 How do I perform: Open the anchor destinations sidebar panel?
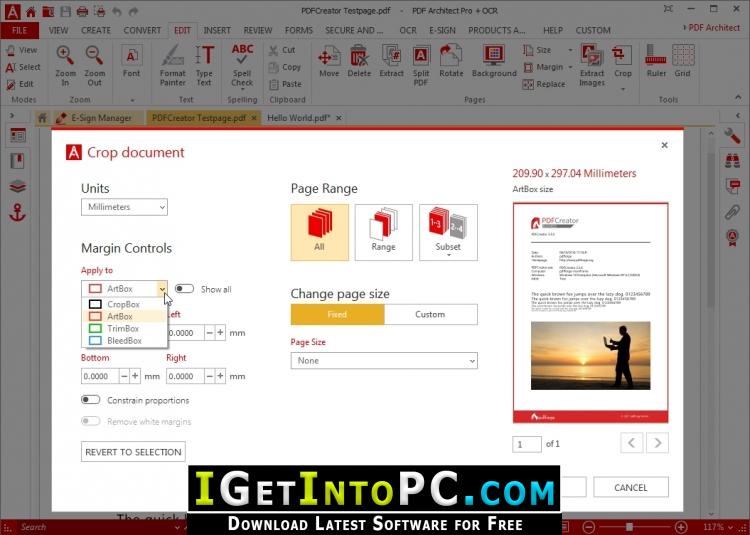point(18,212)
